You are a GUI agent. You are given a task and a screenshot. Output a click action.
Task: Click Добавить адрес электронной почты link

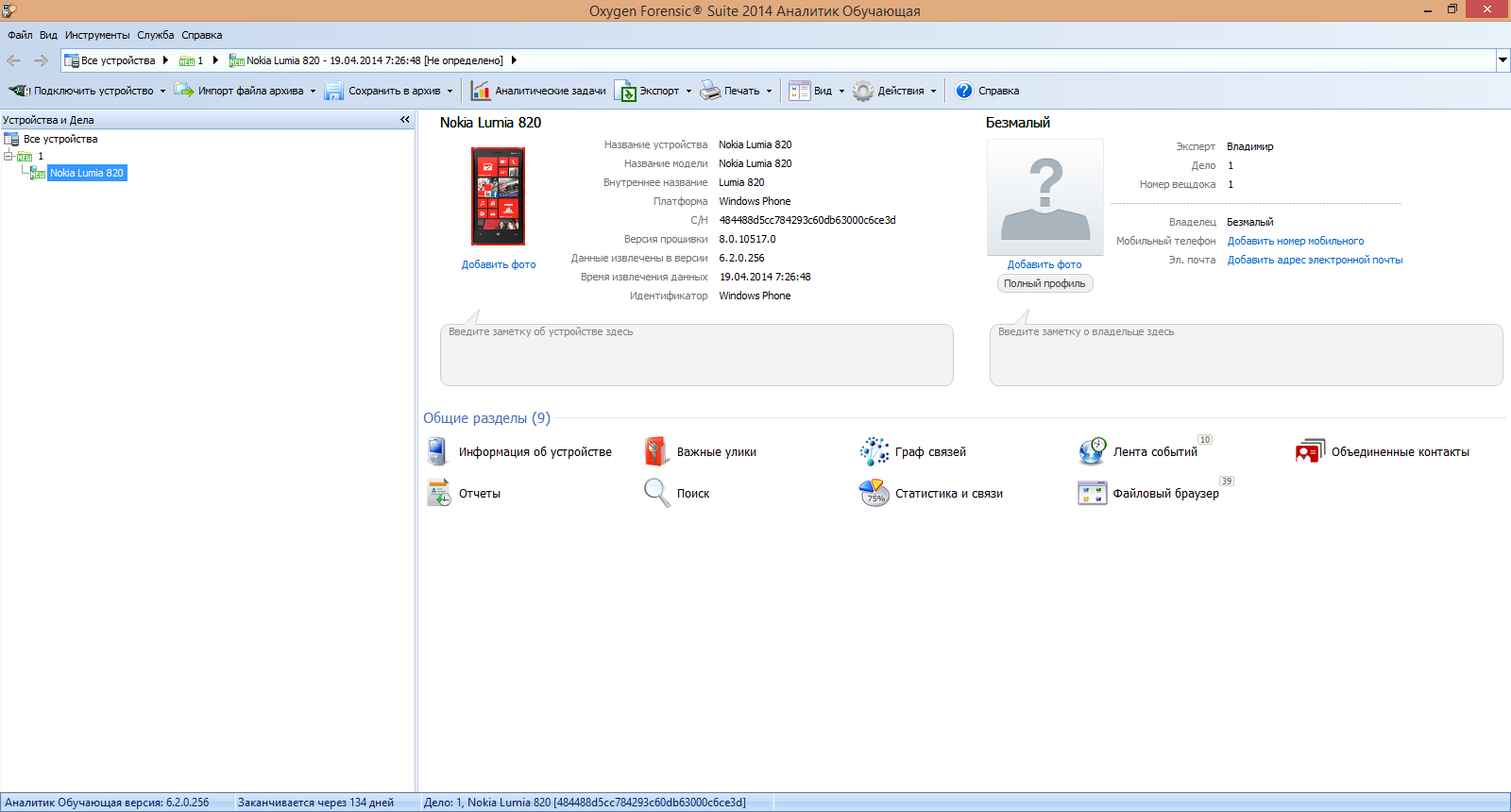(1315, 260)
